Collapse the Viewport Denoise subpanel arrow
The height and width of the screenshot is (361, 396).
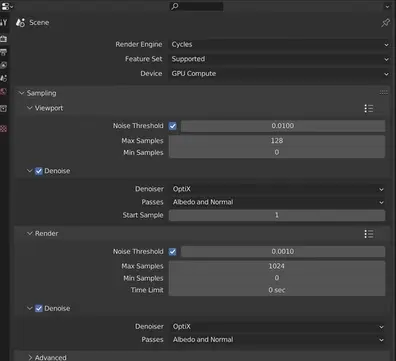click(x=30, y=171)
